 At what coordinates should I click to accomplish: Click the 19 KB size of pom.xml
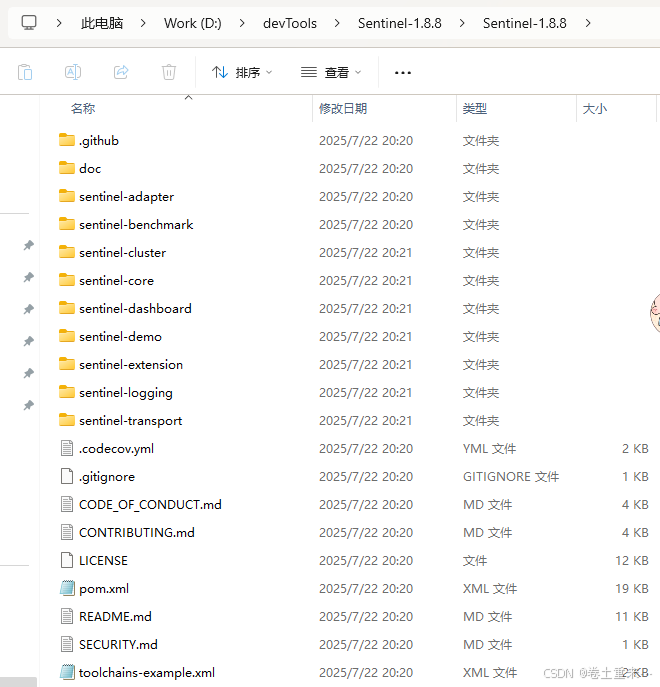[632, 588]
